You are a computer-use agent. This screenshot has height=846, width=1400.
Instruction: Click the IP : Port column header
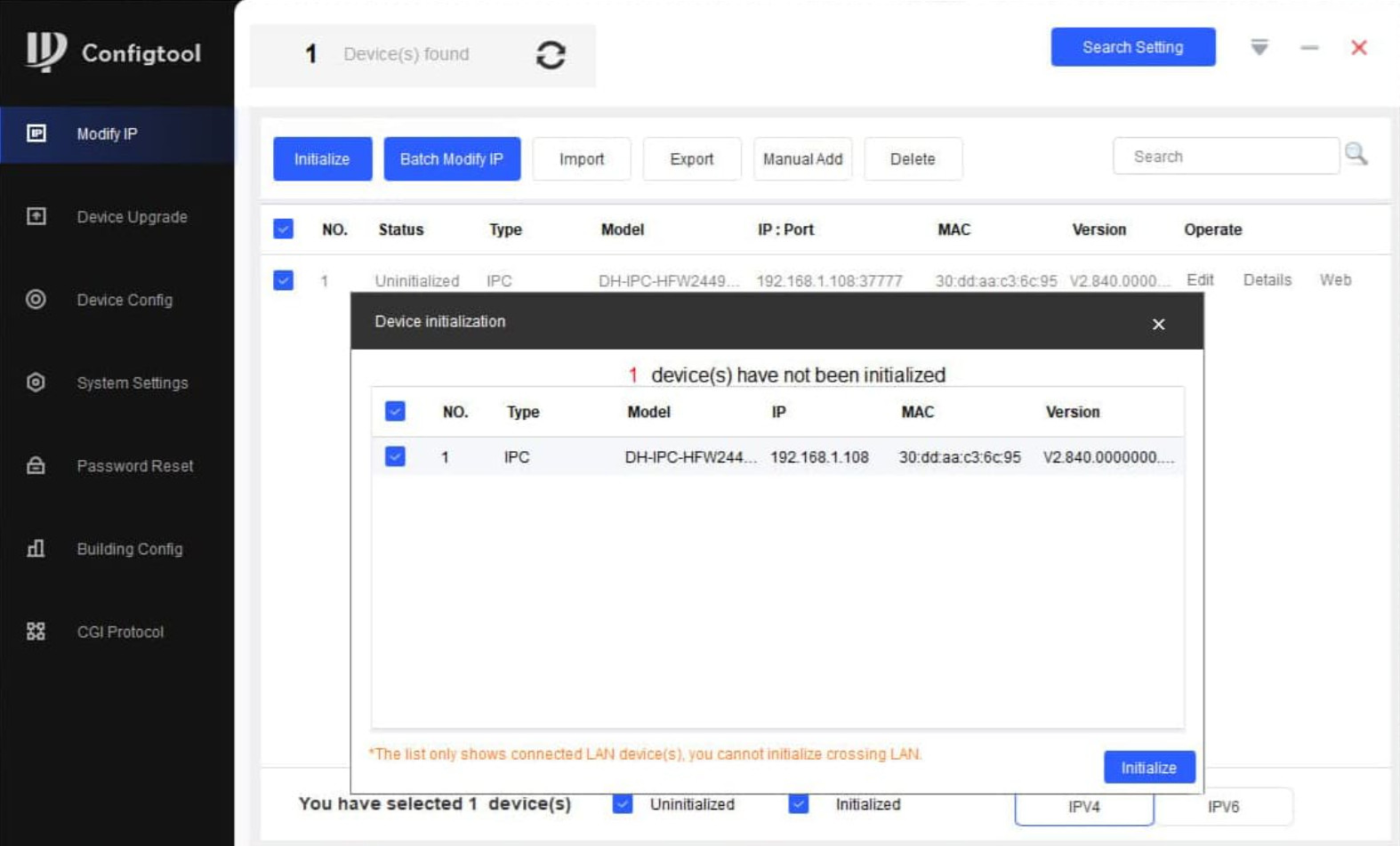(x=785, y=230)
